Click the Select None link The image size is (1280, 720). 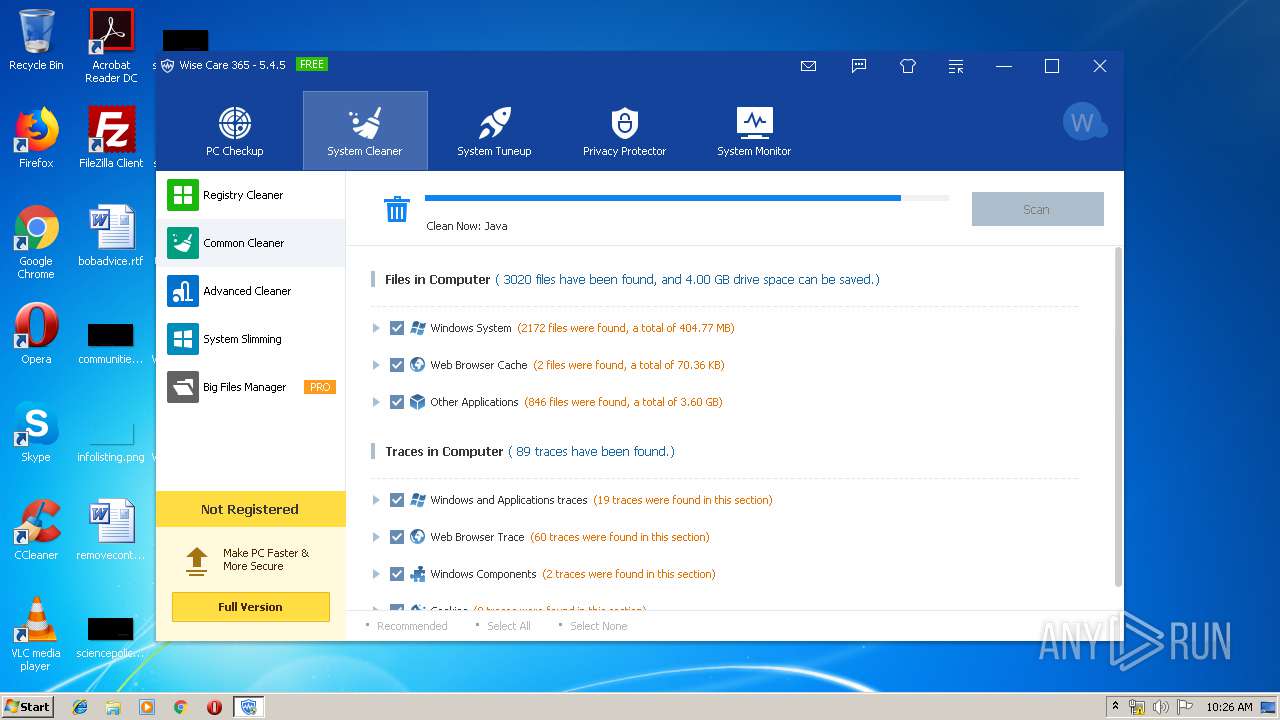(x=599, y=626)
